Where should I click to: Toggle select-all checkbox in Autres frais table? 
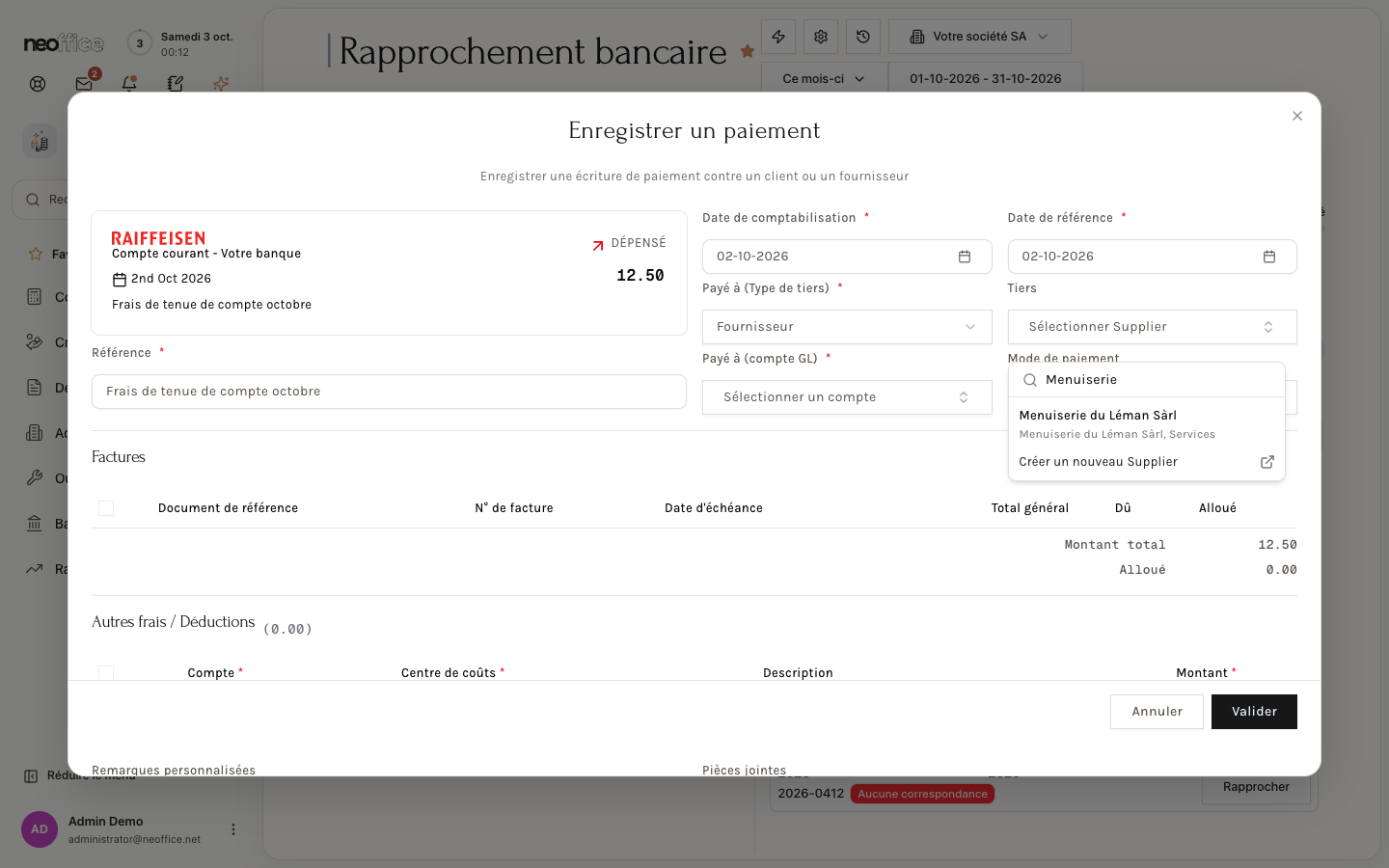pos(106,672)
